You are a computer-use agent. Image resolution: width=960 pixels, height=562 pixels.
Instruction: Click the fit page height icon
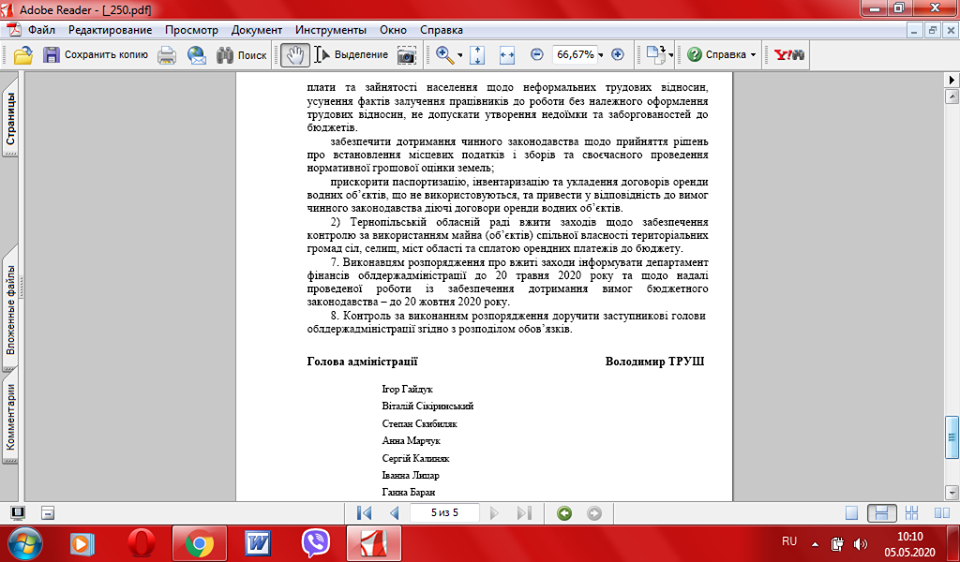(x=478, y=55)
